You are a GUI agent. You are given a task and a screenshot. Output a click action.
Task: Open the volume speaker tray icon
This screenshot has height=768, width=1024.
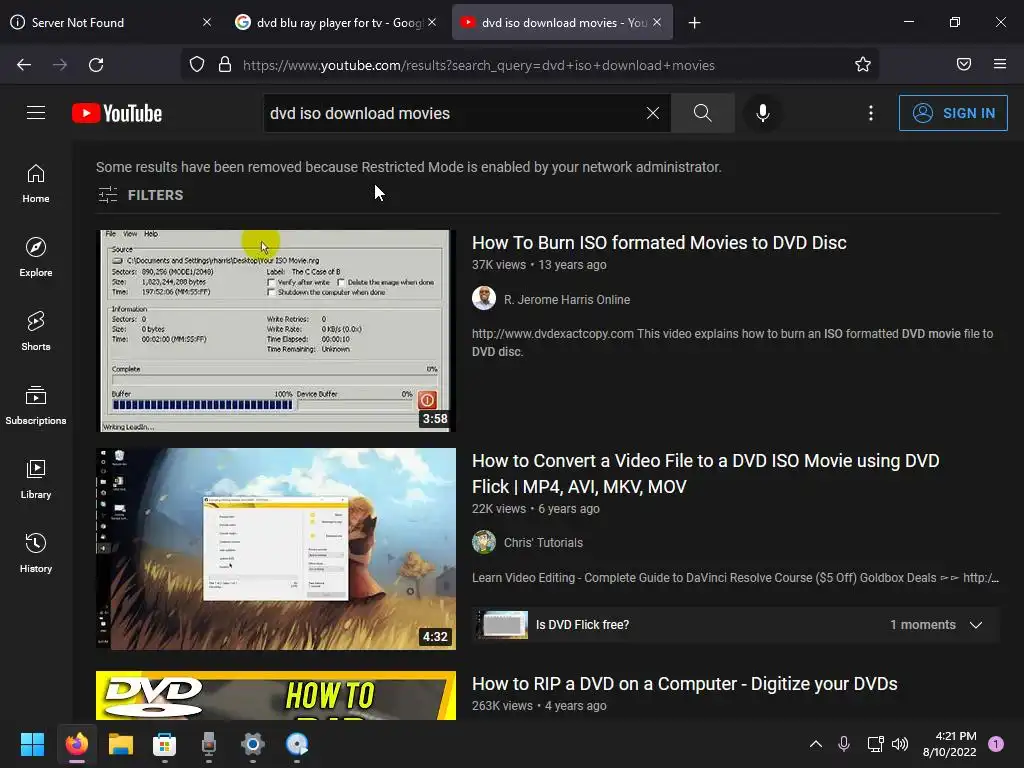tap(900, 744)
